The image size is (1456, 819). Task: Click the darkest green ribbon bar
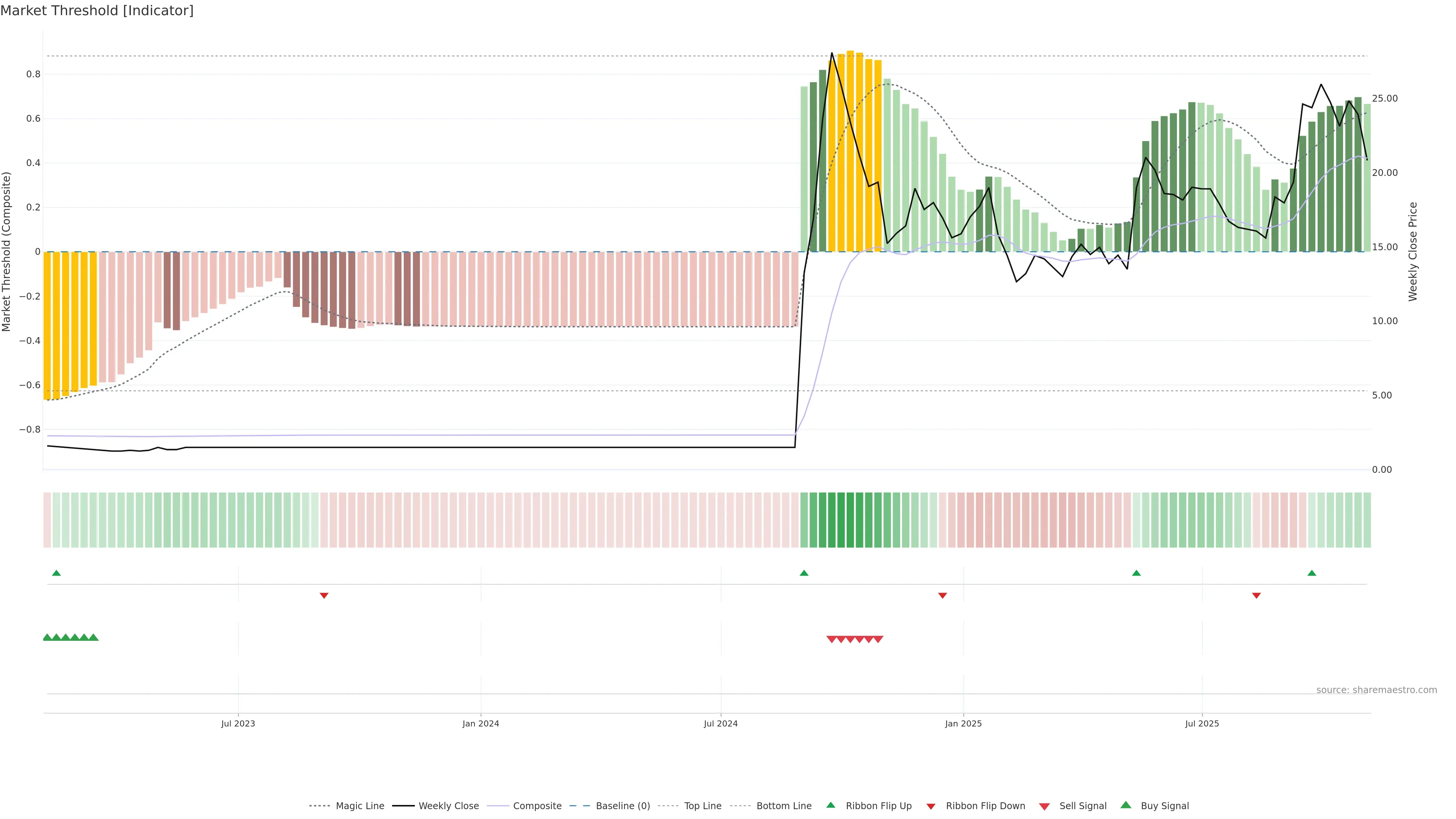(x=841, y=520)
